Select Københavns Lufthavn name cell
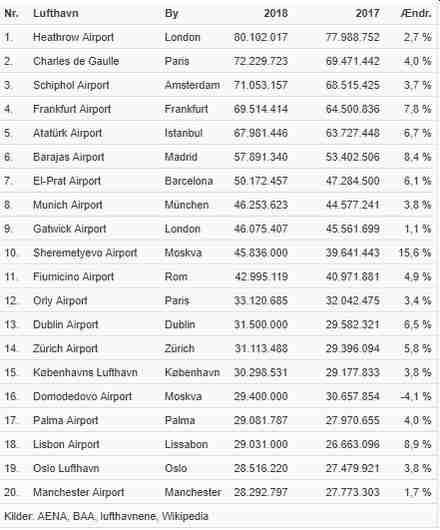 pyautogui.click(x=85, y=372)
